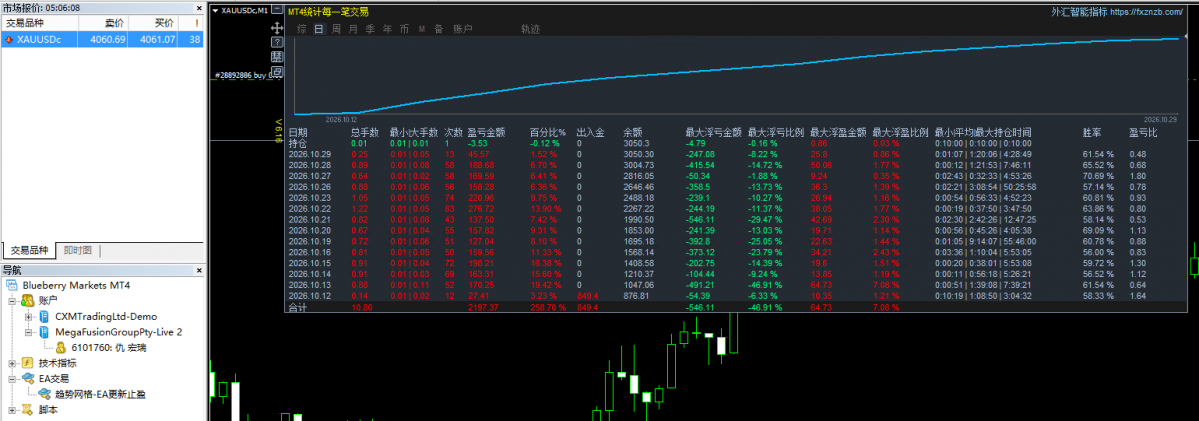Click the overlapping windows icon on the chart
The image size is (1199, 421).
point(277,71)
